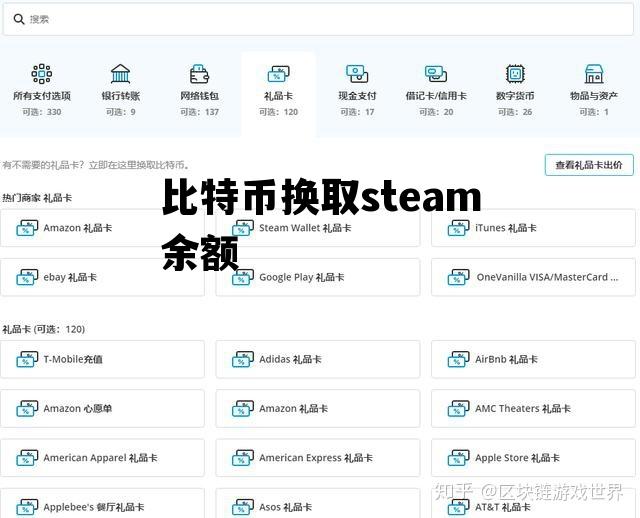This screenshot has width=640, height=518.
Task: Select AMC Theaters 礼品卡 label text
Action: coord(523,409)
